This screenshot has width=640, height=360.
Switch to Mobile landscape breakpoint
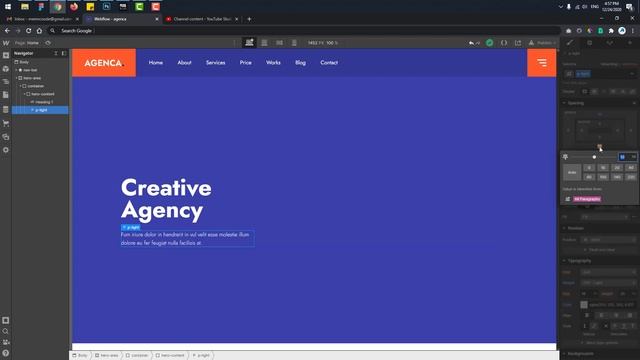coord(280,42)
